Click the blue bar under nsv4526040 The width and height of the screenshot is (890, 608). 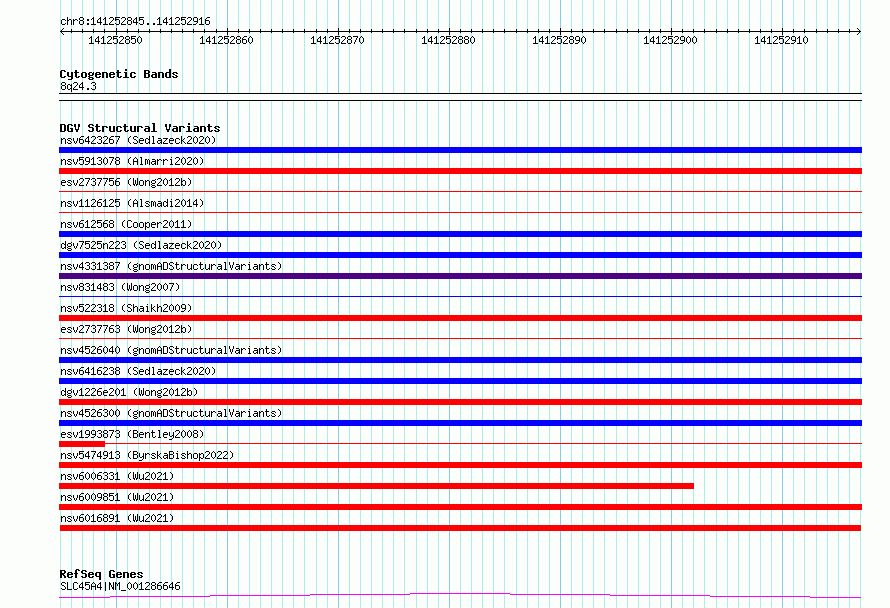click(x=460, y=360)
